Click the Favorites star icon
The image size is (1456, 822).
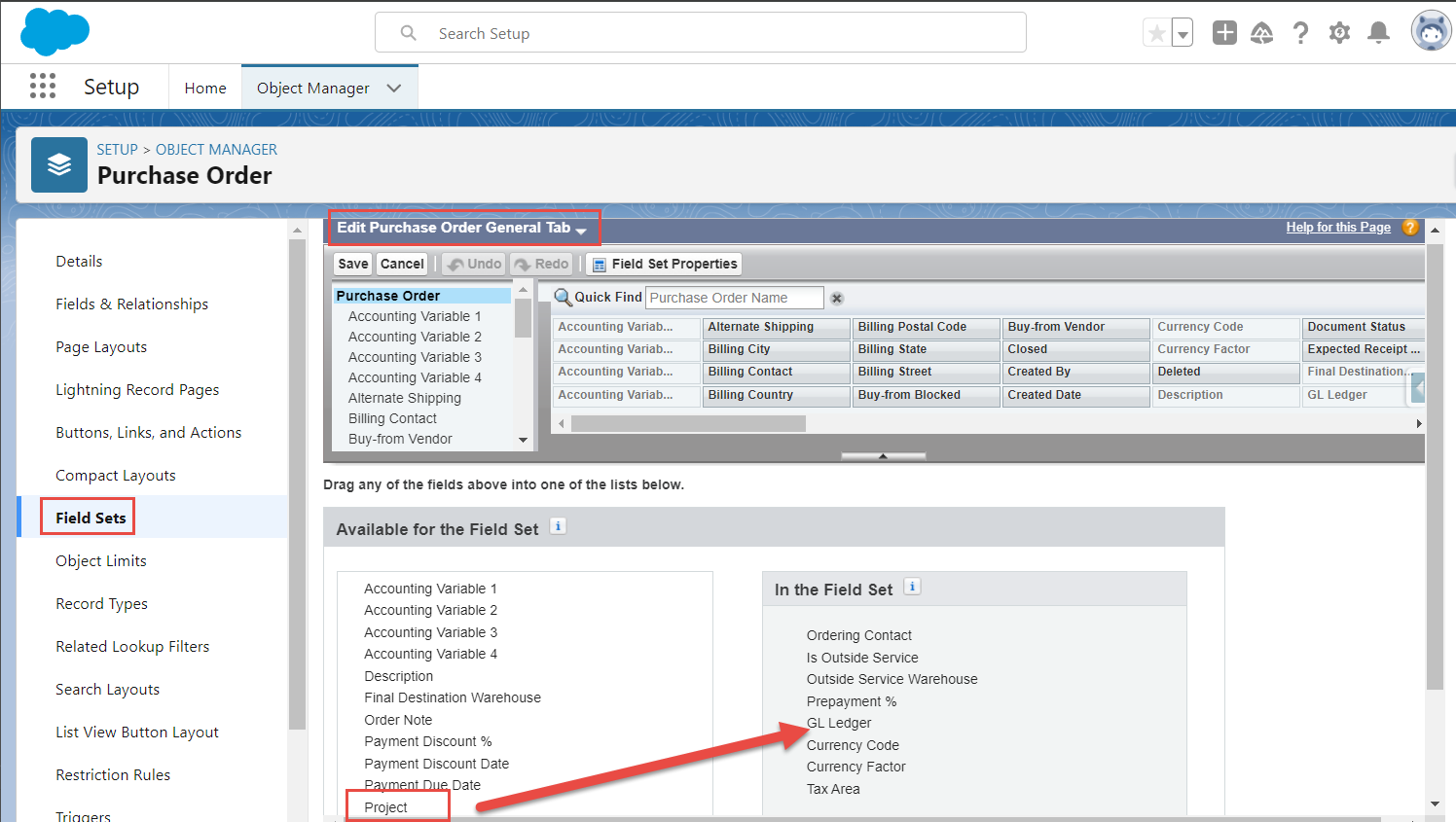[x=1157, y=34]
